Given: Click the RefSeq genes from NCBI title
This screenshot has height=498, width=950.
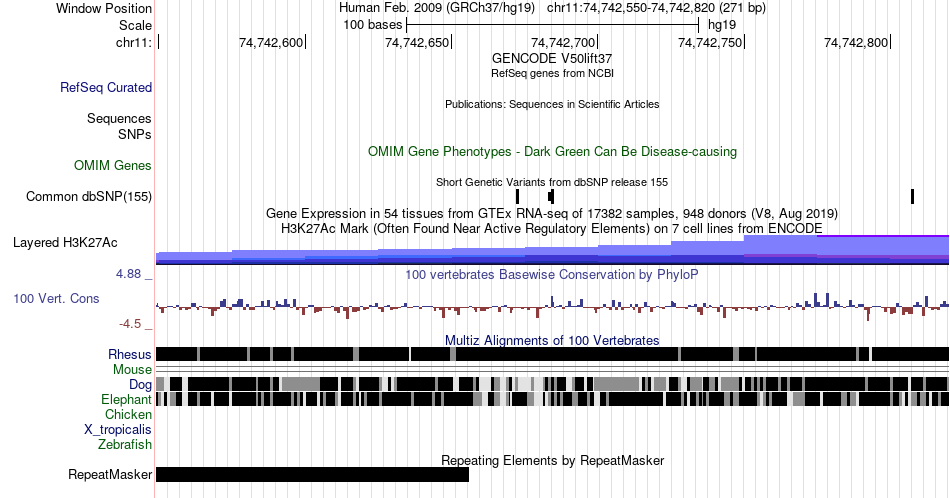Looking at the screenshot, I should coord(552,73).
